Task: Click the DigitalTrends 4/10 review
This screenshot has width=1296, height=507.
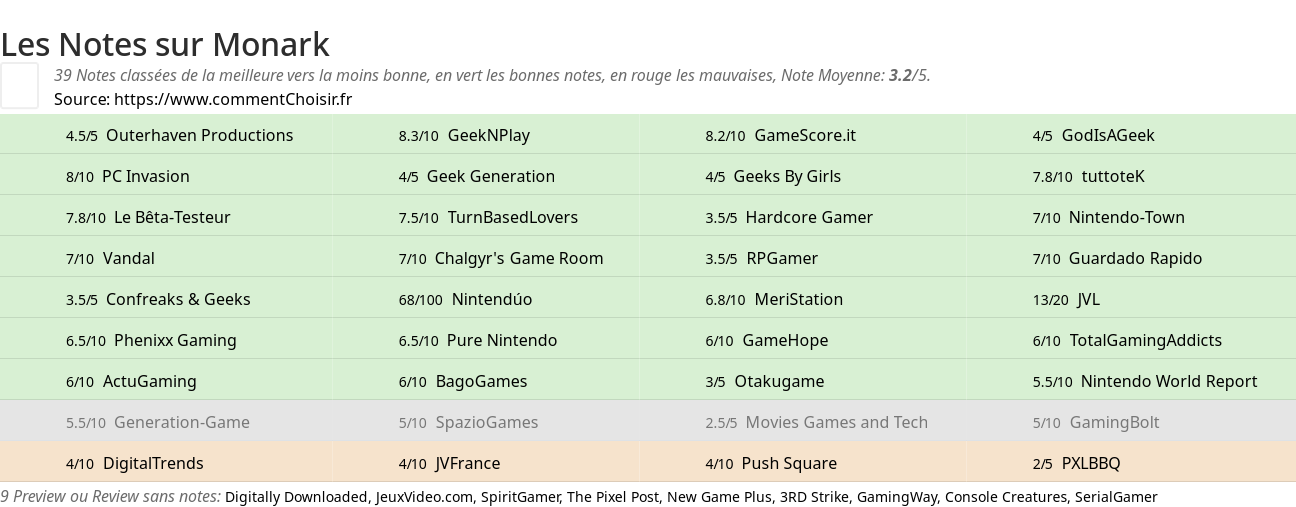Action: click(135, 463)
